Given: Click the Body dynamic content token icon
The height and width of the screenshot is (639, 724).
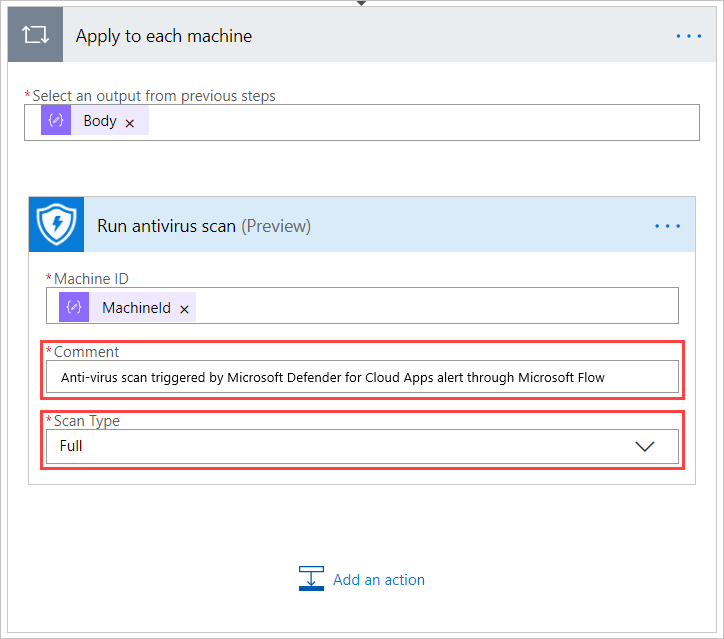Looking at the screenshot, I should coord(56,120).
